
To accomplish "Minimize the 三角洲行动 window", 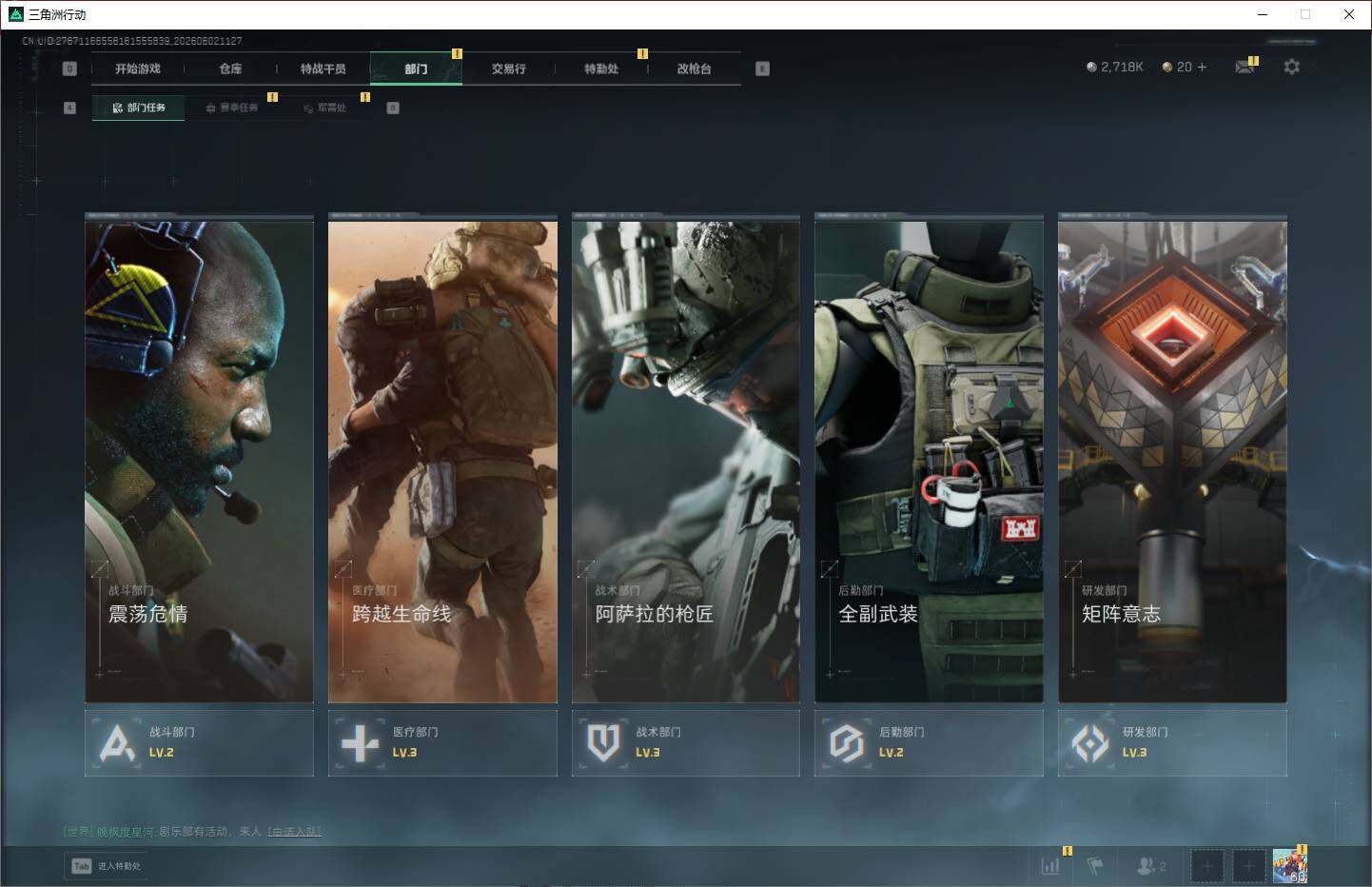I will tap(1263, 14).
